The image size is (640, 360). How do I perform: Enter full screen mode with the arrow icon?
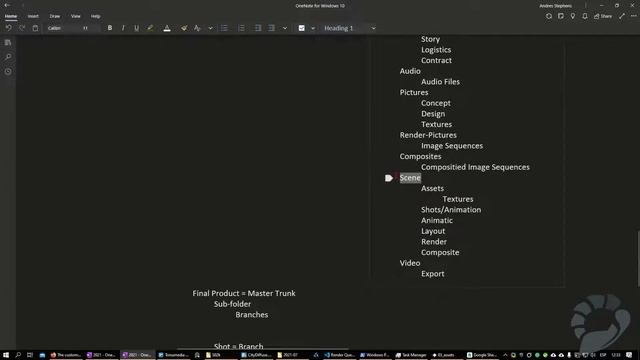coord(622,16)
